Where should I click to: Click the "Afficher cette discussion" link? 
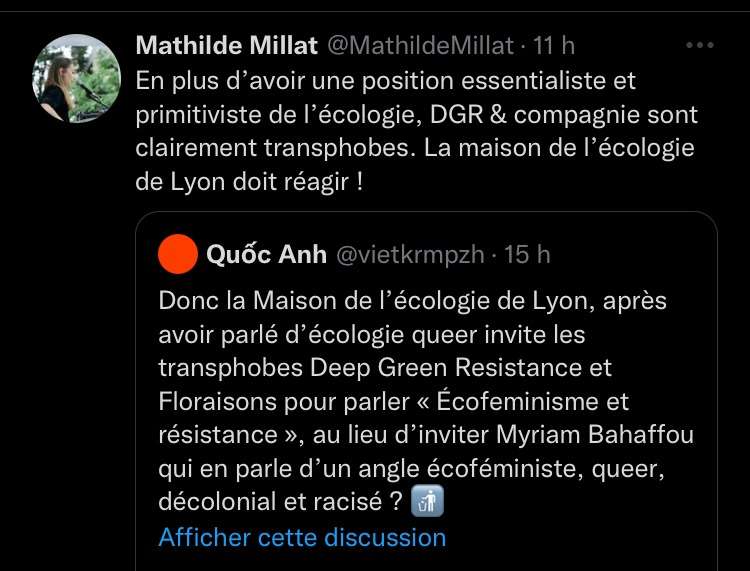[x=302, y=537]
